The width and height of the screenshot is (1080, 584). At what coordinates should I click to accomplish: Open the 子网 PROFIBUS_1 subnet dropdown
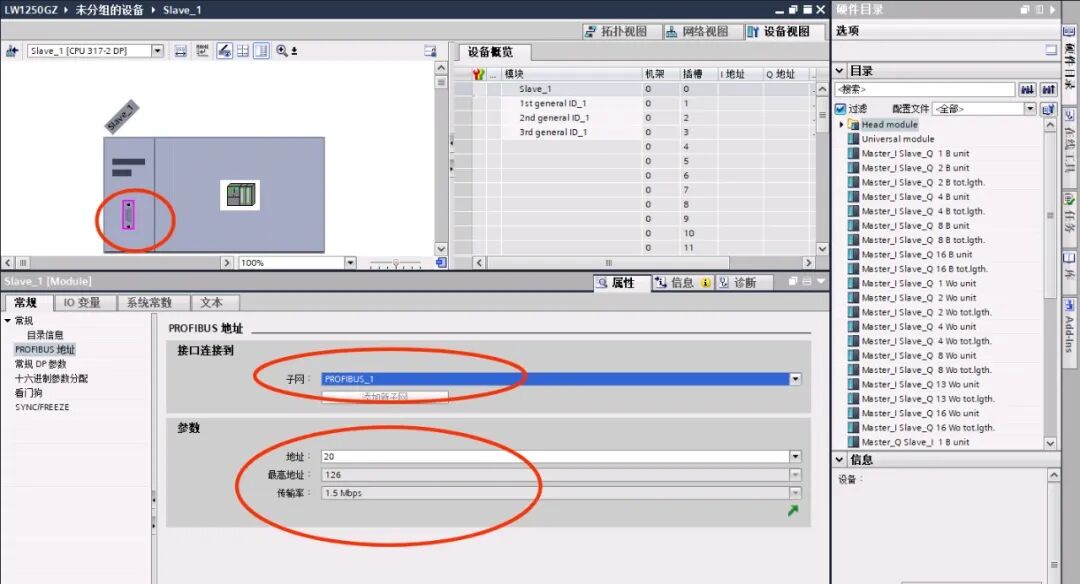(x=795, y=379)
